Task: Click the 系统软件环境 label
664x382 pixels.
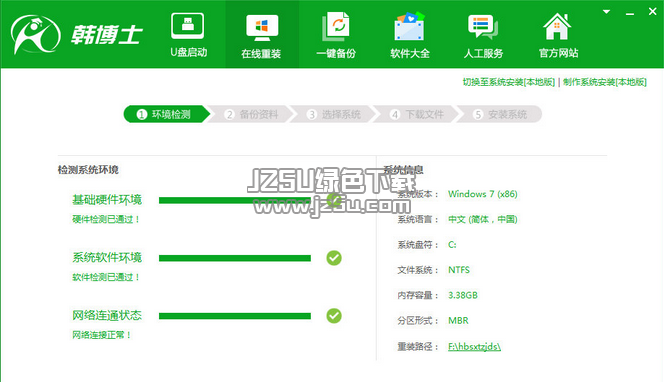Action: click(x=107, y=257)
